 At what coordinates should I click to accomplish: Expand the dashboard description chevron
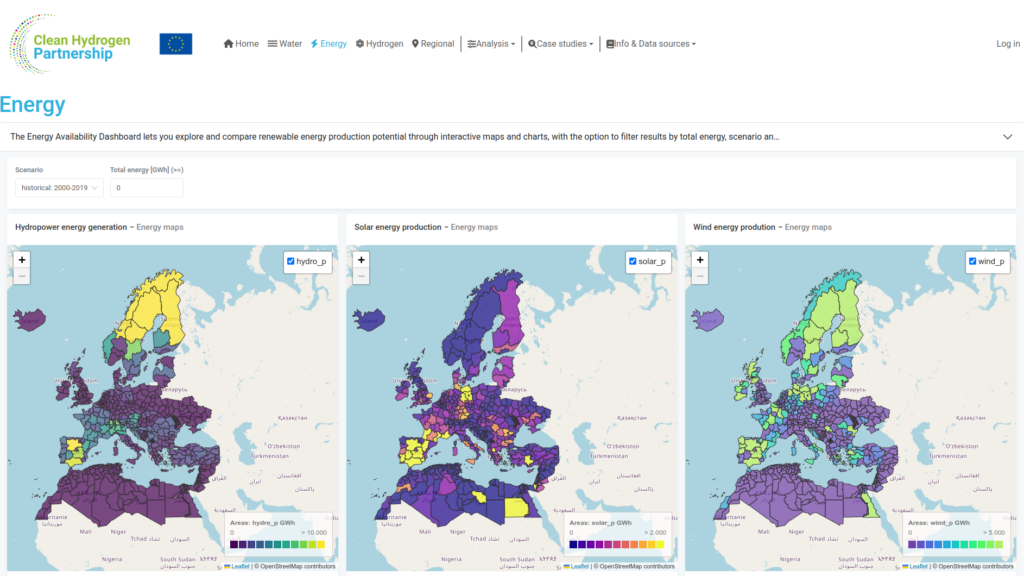click(1008, 137)
